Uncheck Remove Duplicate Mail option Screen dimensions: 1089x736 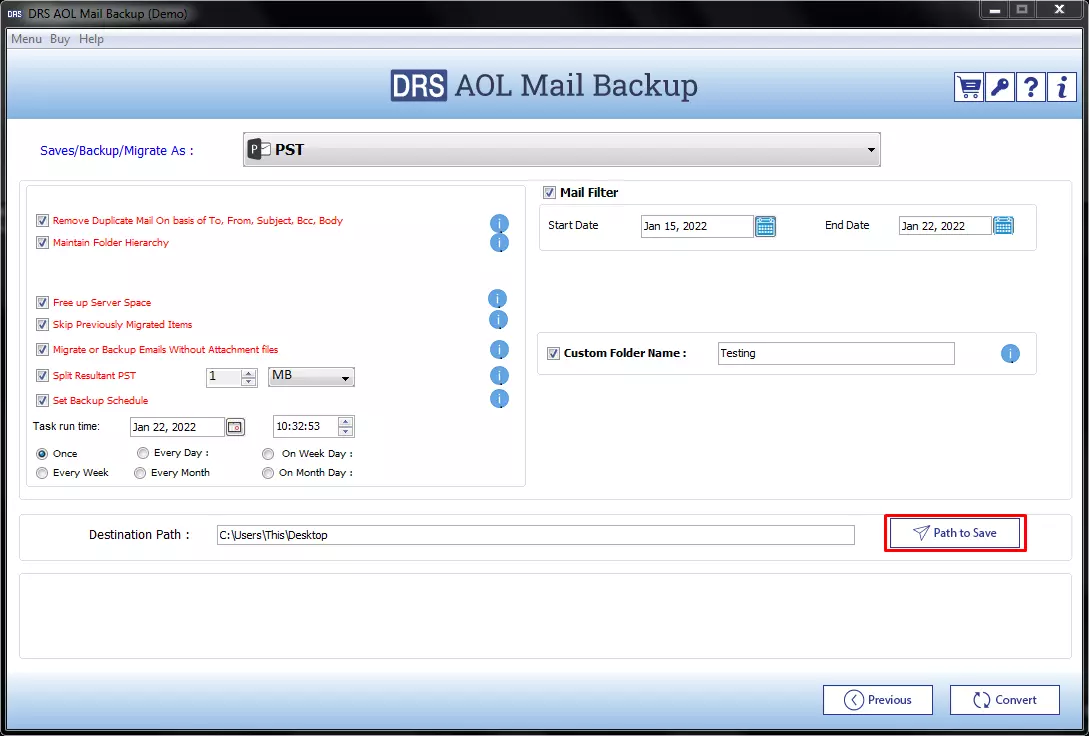pos(42,221)
